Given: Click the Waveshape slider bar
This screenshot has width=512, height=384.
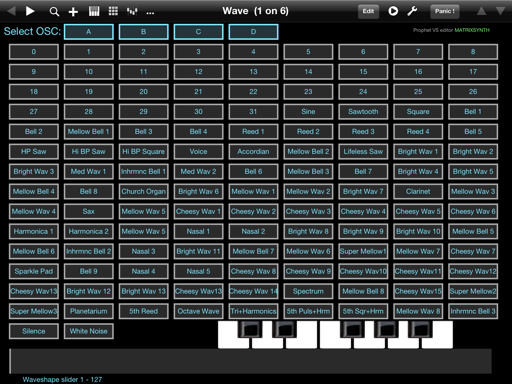Looking at the screenshot, I should 251,361.
